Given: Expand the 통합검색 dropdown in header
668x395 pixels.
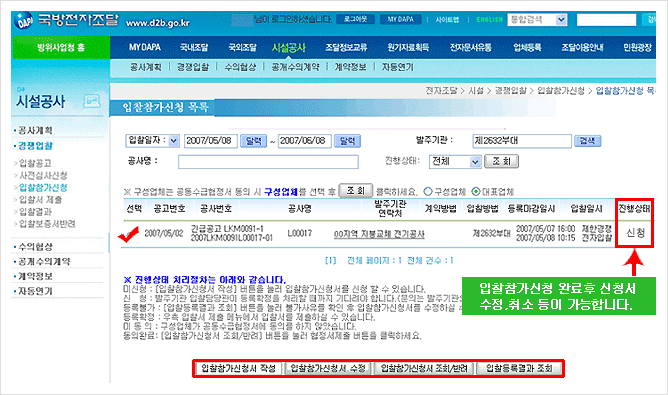Looking at the screenshot, I should point(537,20).
